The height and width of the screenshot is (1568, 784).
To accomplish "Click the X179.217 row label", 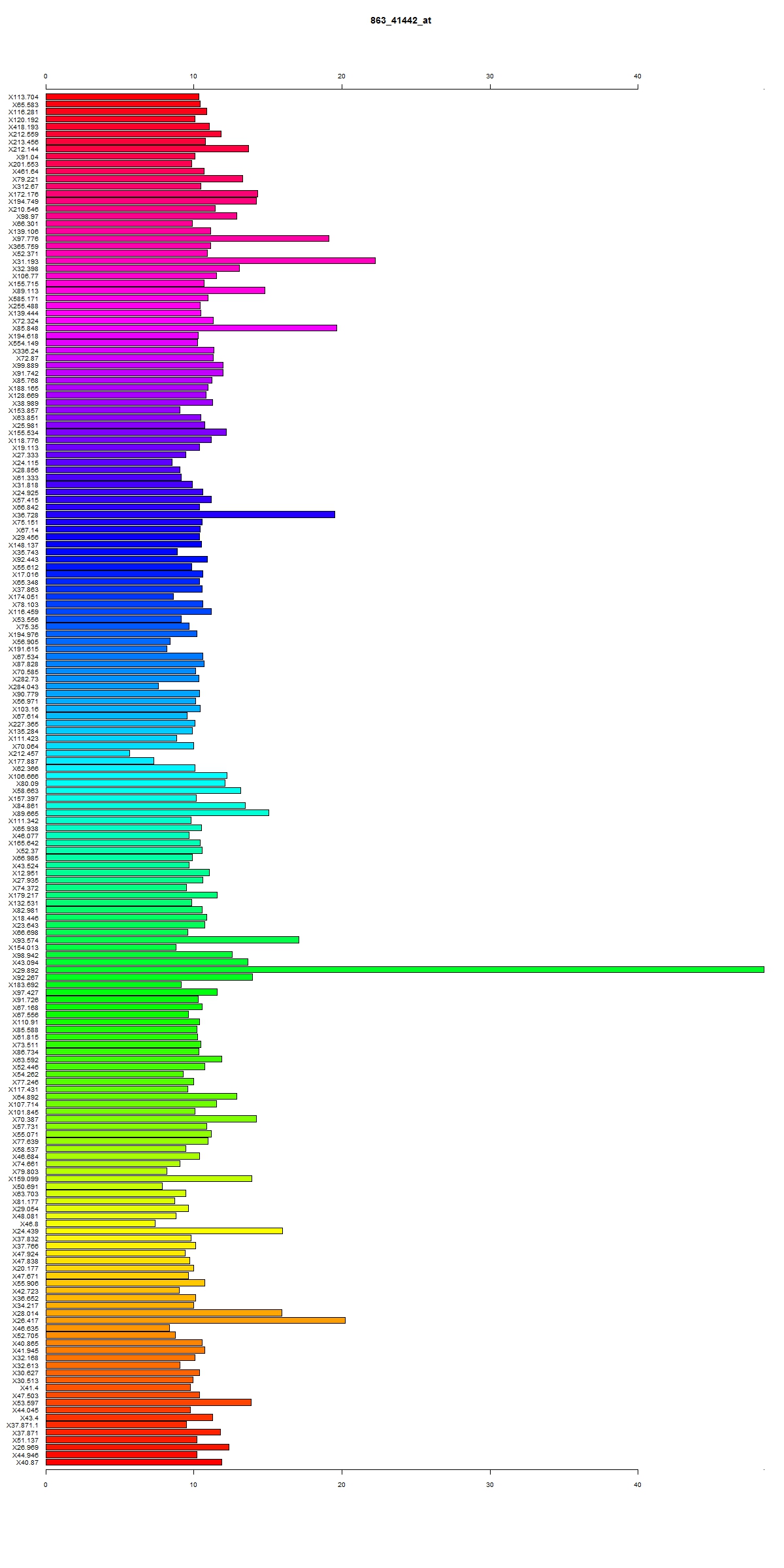I will point(23,895).
